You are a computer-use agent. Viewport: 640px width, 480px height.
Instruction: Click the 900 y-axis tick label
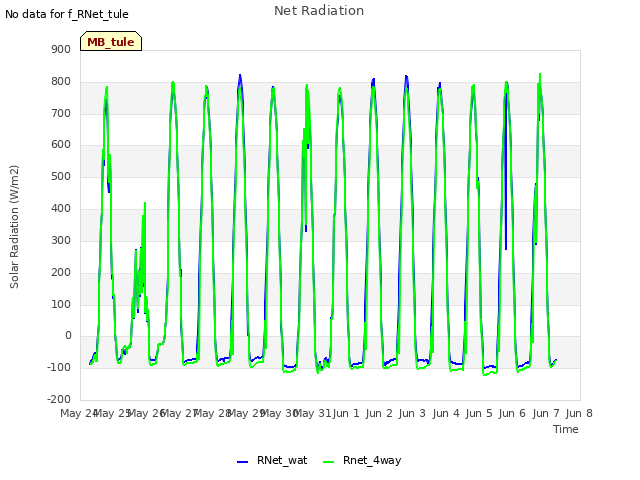pos(61,49)
